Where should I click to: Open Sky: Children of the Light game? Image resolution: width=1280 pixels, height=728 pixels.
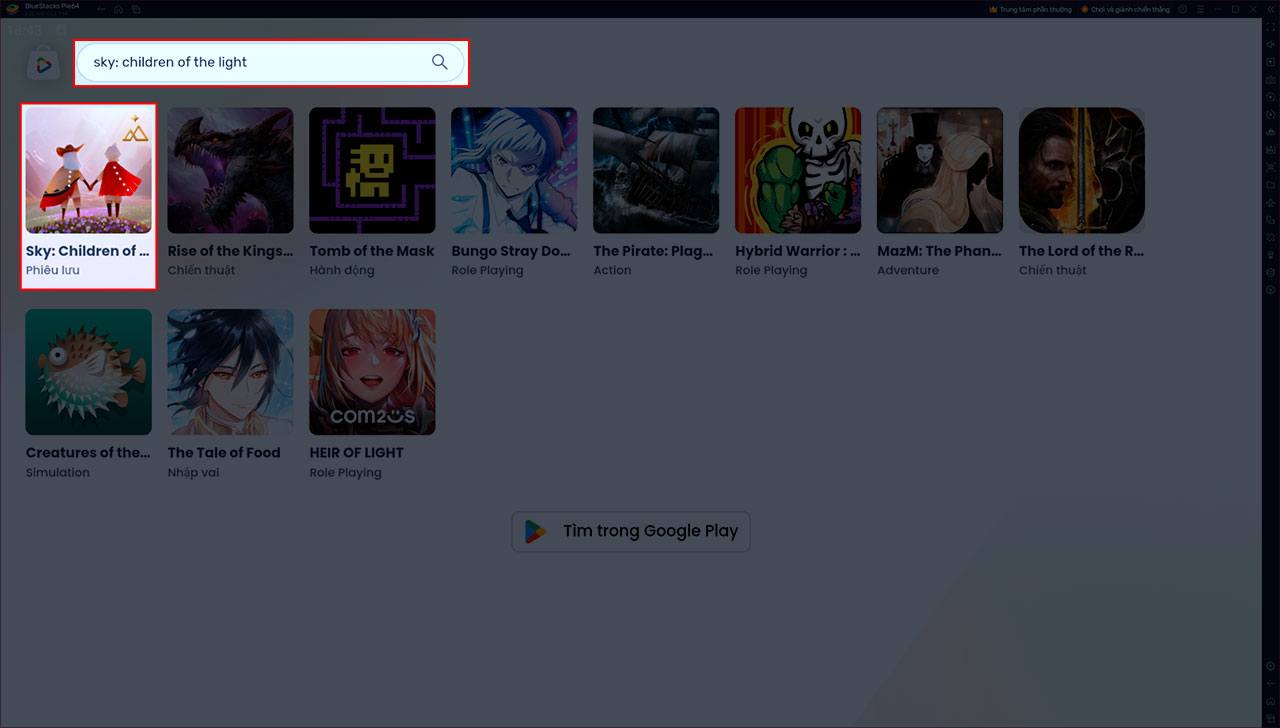pyautogui.click(x=89, y=171)
